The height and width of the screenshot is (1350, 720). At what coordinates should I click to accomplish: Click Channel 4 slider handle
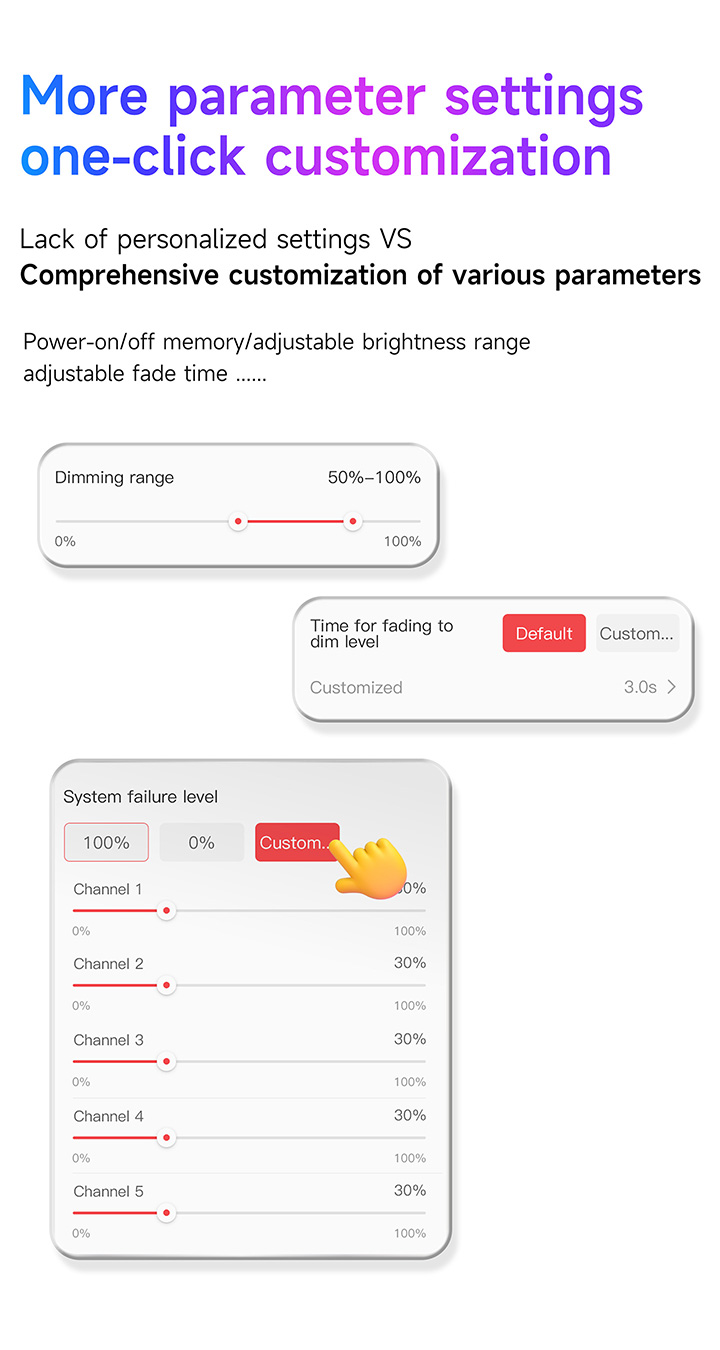point(167,1138)
